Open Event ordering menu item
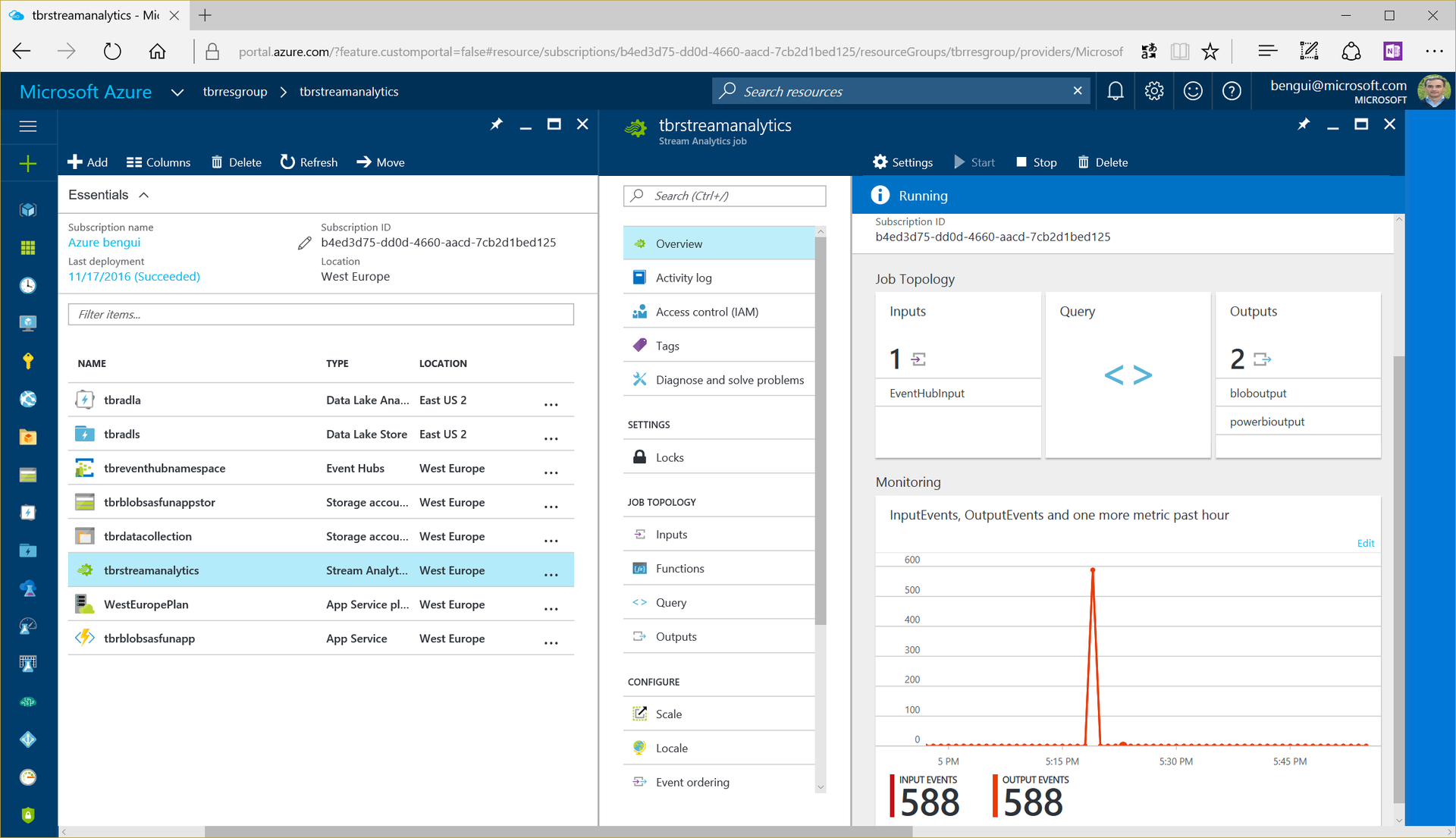The width and height of the screenshot is (1456, 838). 719,783
